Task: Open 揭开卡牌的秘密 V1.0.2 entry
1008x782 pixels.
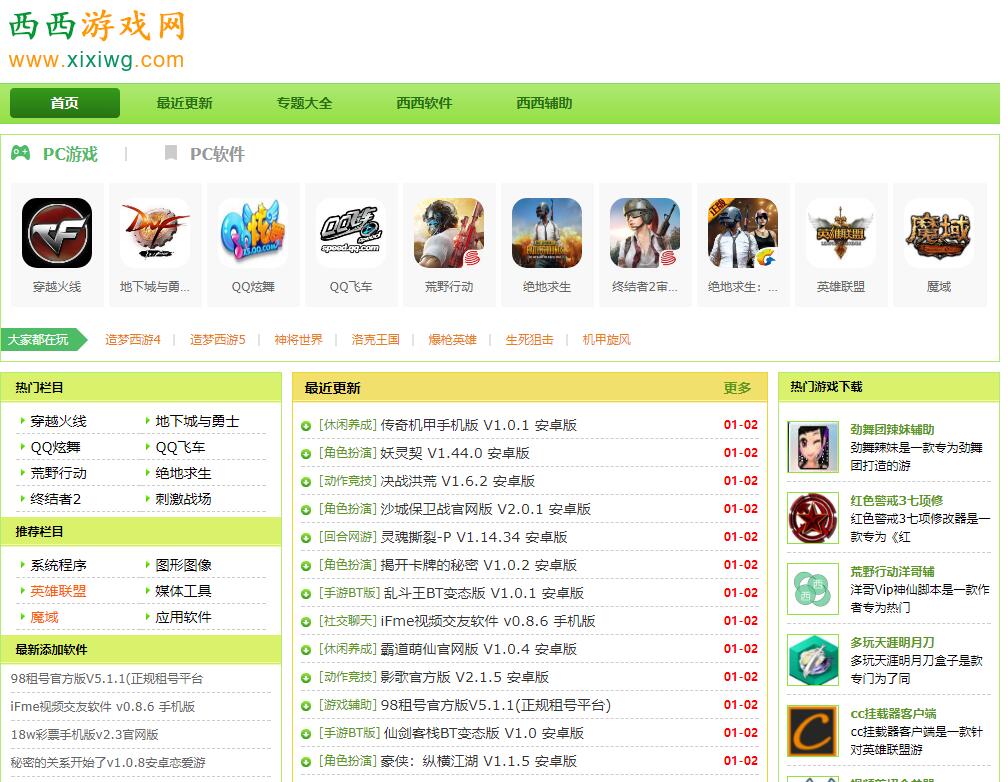Action: (x=478, y=565)
